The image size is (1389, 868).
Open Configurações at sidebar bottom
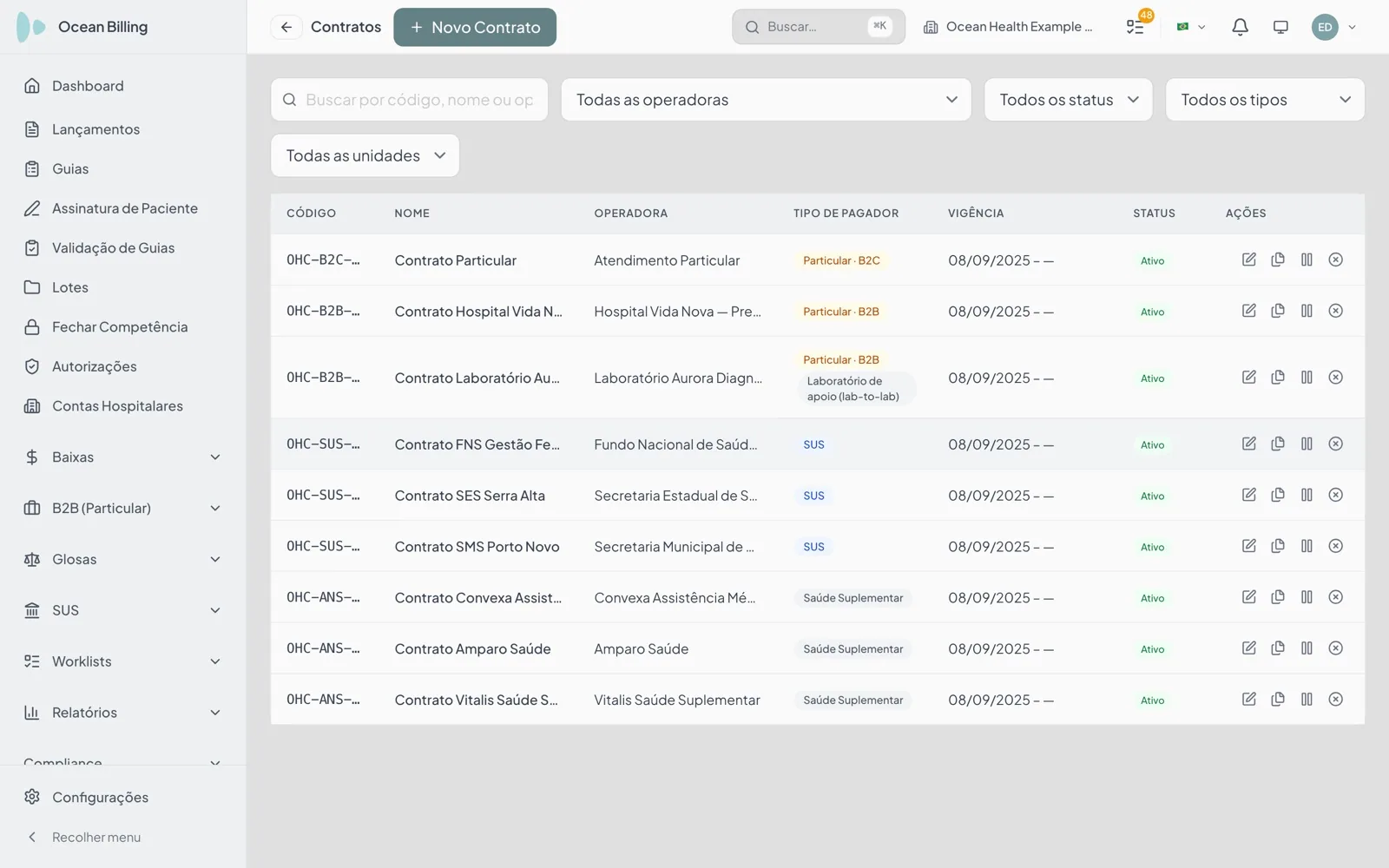[122, 797]
